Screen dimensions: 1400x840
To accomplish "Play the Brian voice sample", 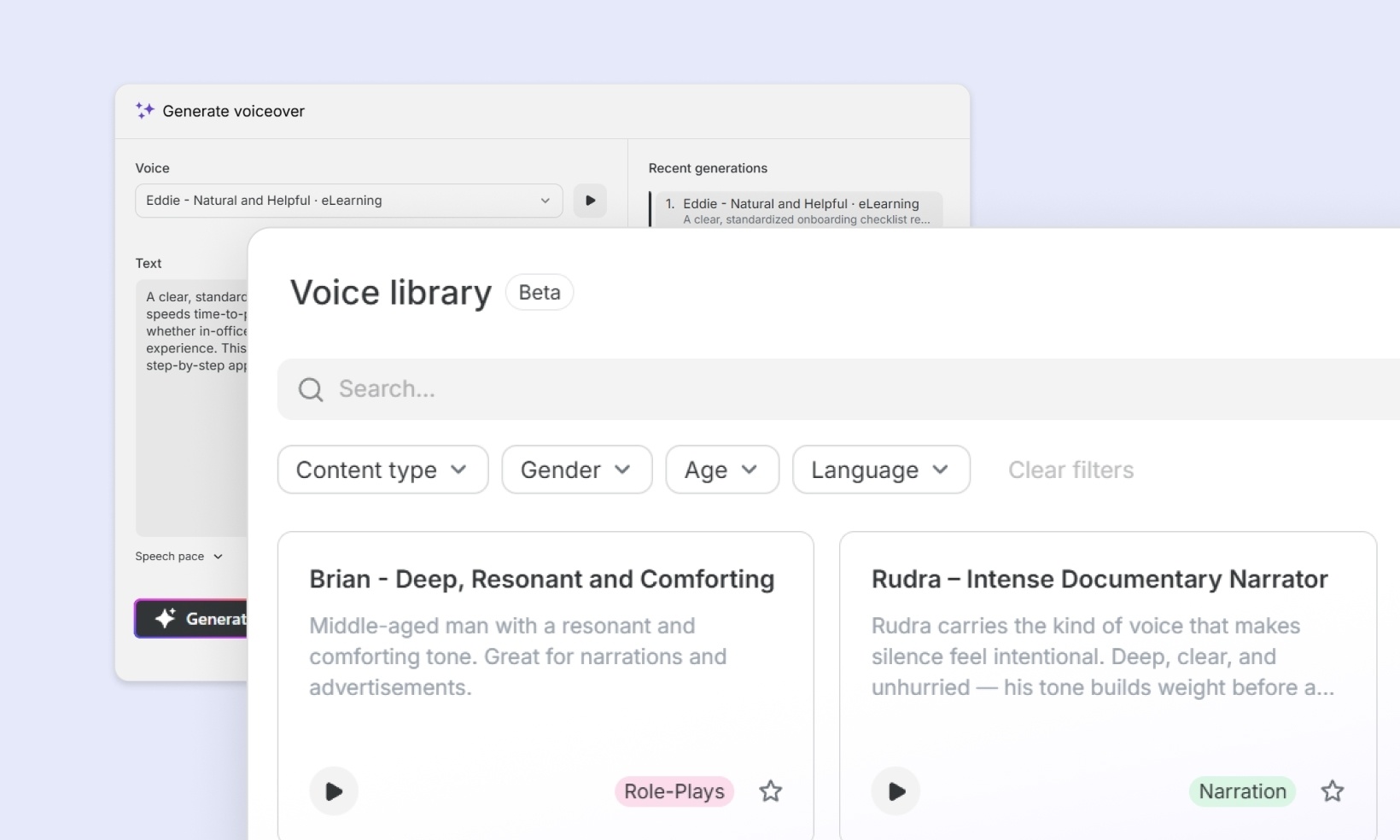I will tap(334, 791).
